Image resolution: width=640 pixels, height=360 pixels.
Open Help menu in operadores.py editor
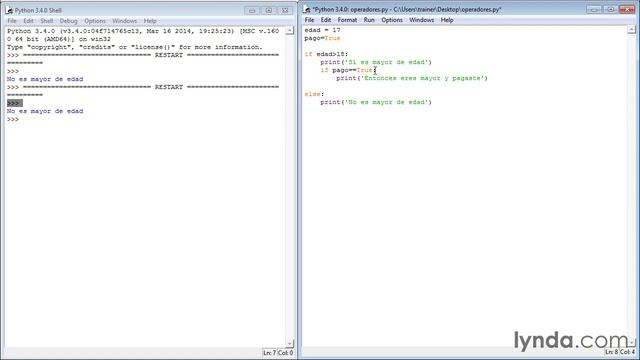(x=447, y=20)
